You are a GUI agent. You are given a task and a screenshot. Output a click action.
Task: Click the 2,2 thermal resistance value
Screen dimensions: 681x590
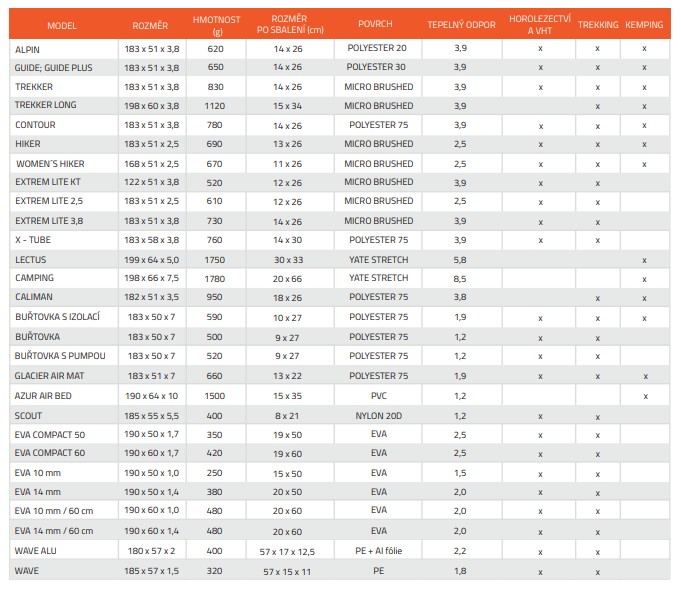pyautogui.click(x=460, y=551)
